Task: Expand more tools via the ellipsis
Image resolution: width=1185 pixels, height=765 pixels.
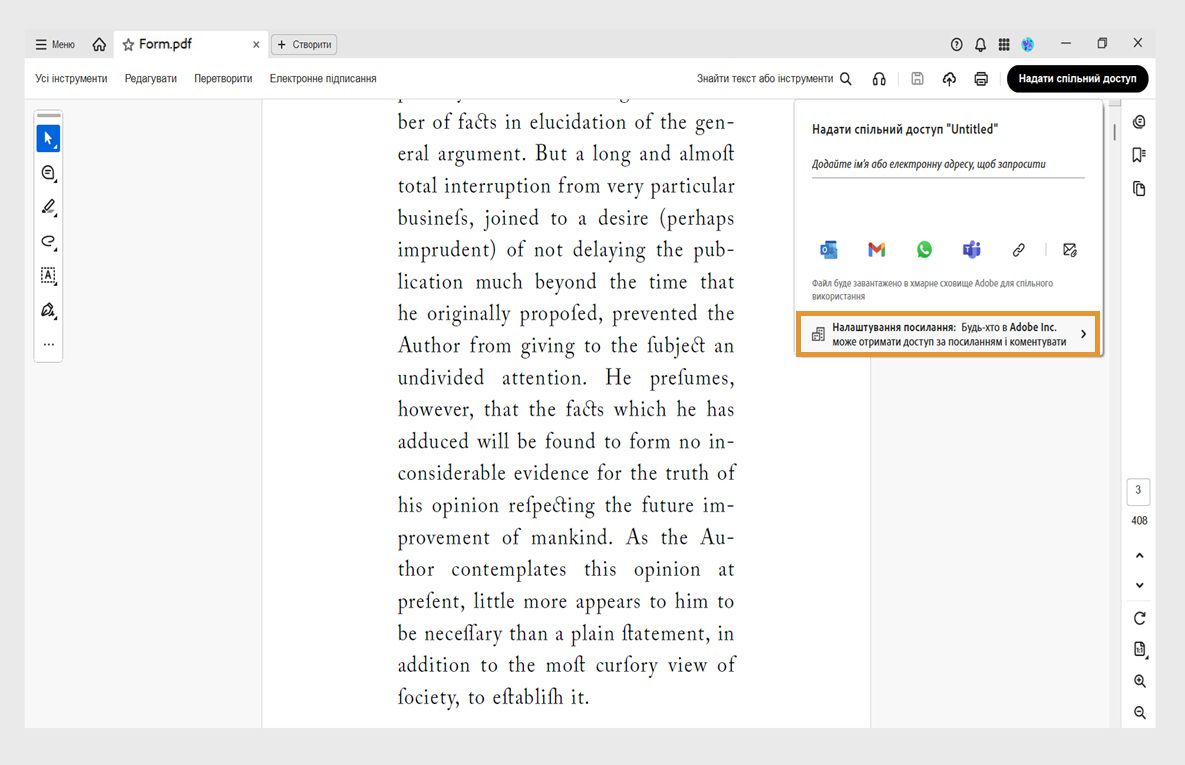Action: click(x=48, y=343)
